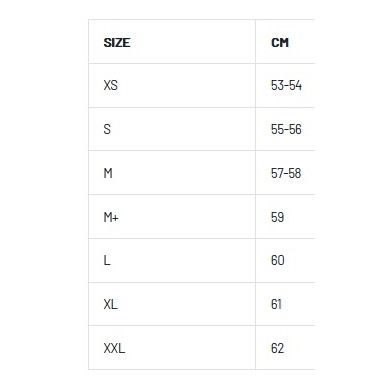This screenshot has width=390, height=390.
Task: Click empty space in the M+ row
Action: [x=187, y=217]
